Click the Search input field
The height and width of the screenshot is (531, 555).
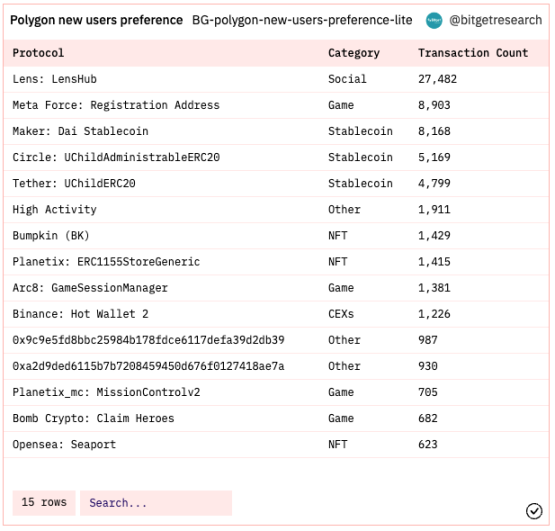(x=156, y=503)
